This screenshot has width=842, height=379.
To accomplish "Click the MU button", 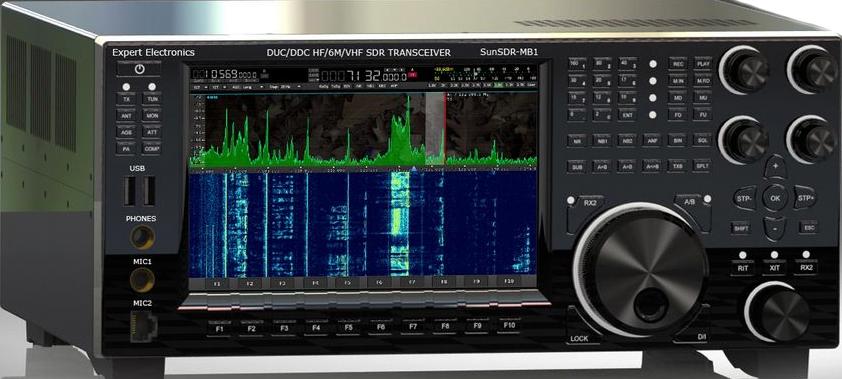I will click(702, 98).
